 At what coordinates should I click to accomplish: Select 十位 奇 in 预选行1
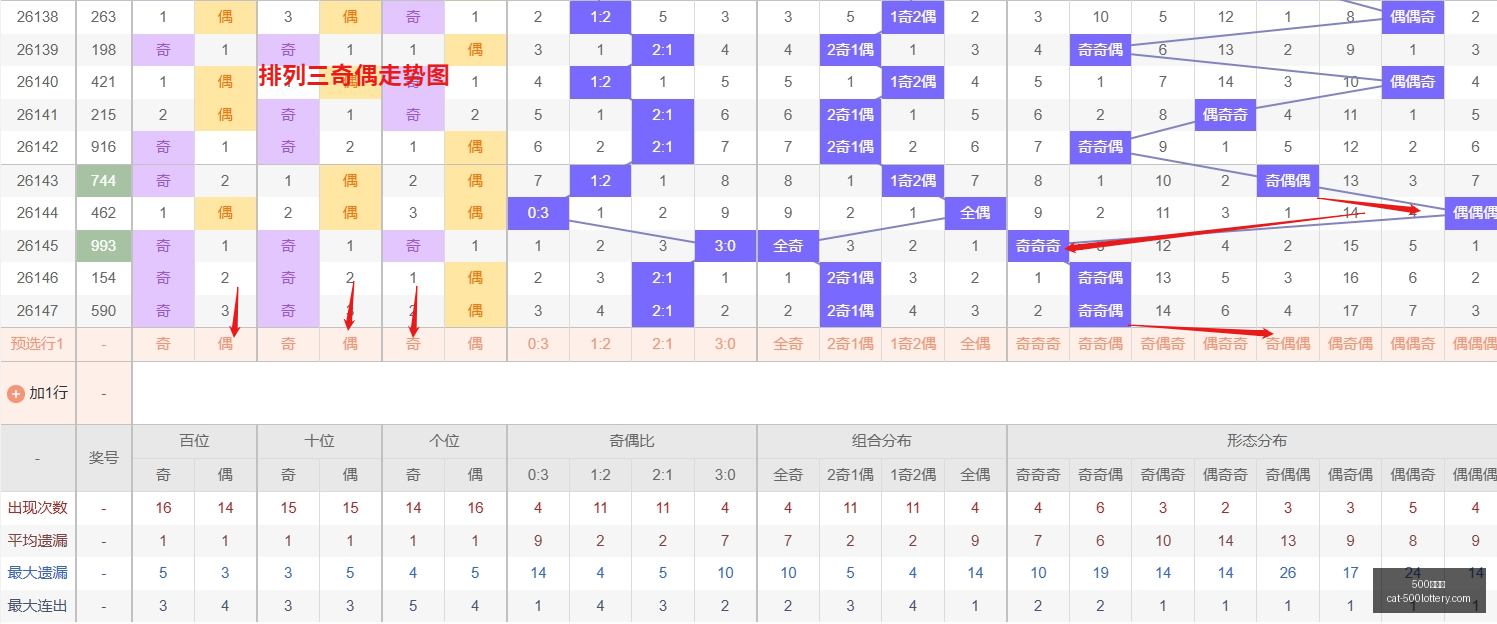288,344
